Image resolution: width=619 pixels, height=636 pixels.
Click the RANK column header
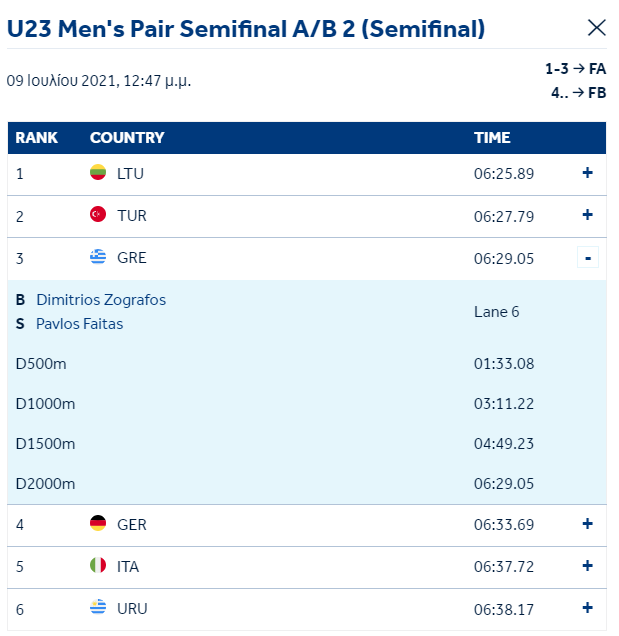pyautogui.click(x=37, y=138)
